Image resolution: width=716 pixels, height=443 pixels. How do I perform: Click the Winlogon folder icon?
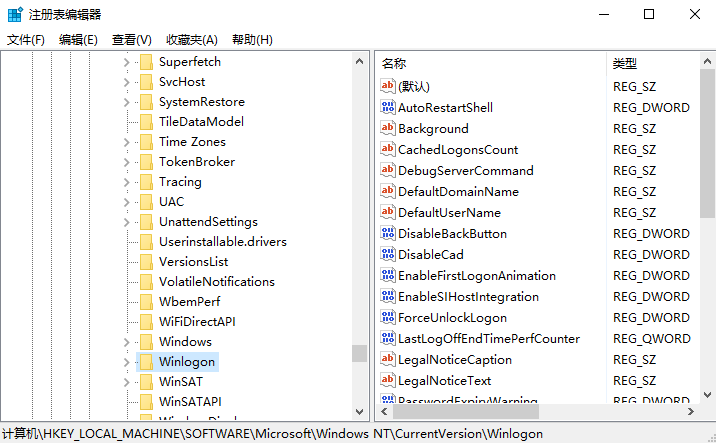pyautogui.click(x=146, y=362)
